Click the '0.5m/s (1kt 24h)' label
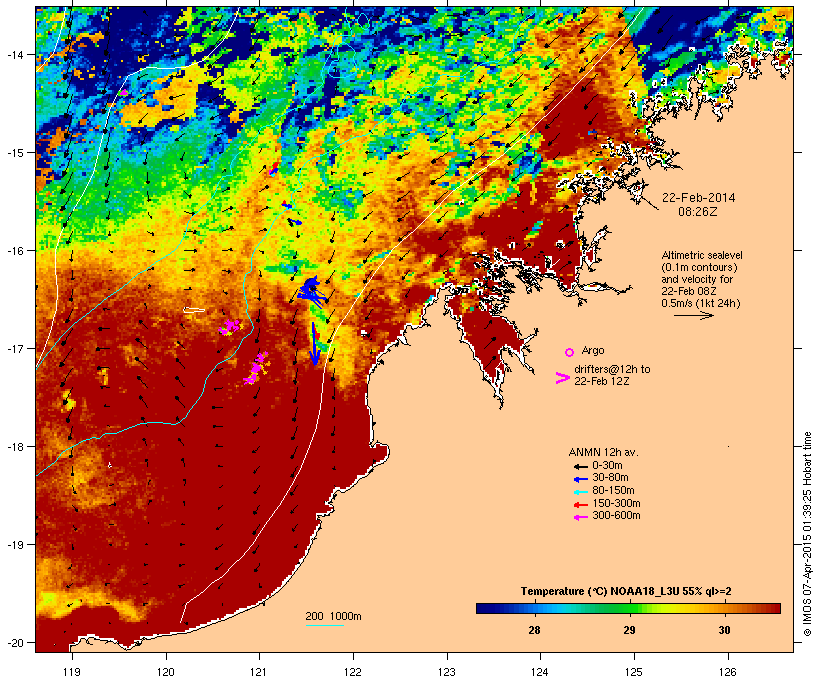This screenshot has height=680, width=820. [x=701, y=303]
